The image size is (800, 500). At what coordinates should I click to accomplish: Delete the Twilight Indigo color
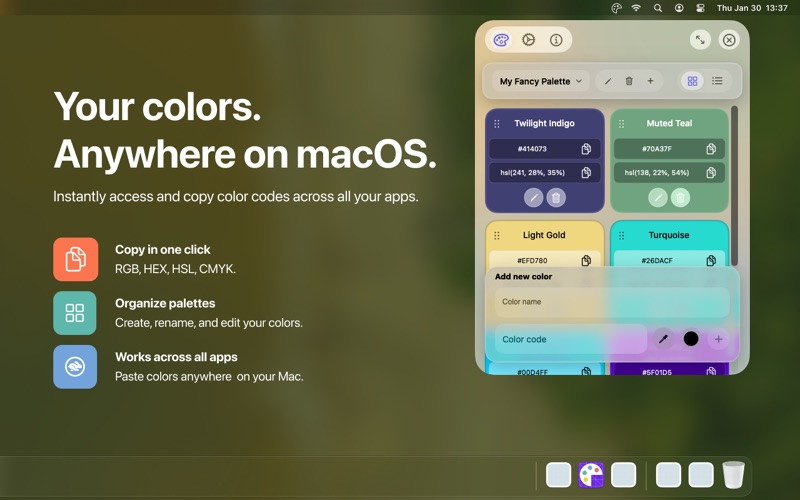(556, 197)
